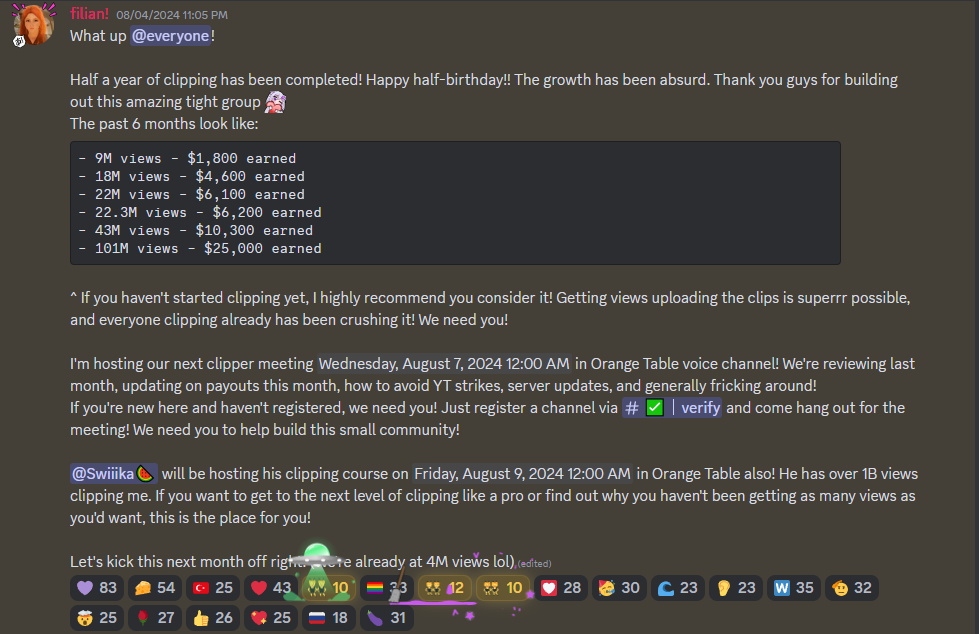Click the @everyone mention

click(170, 36)
